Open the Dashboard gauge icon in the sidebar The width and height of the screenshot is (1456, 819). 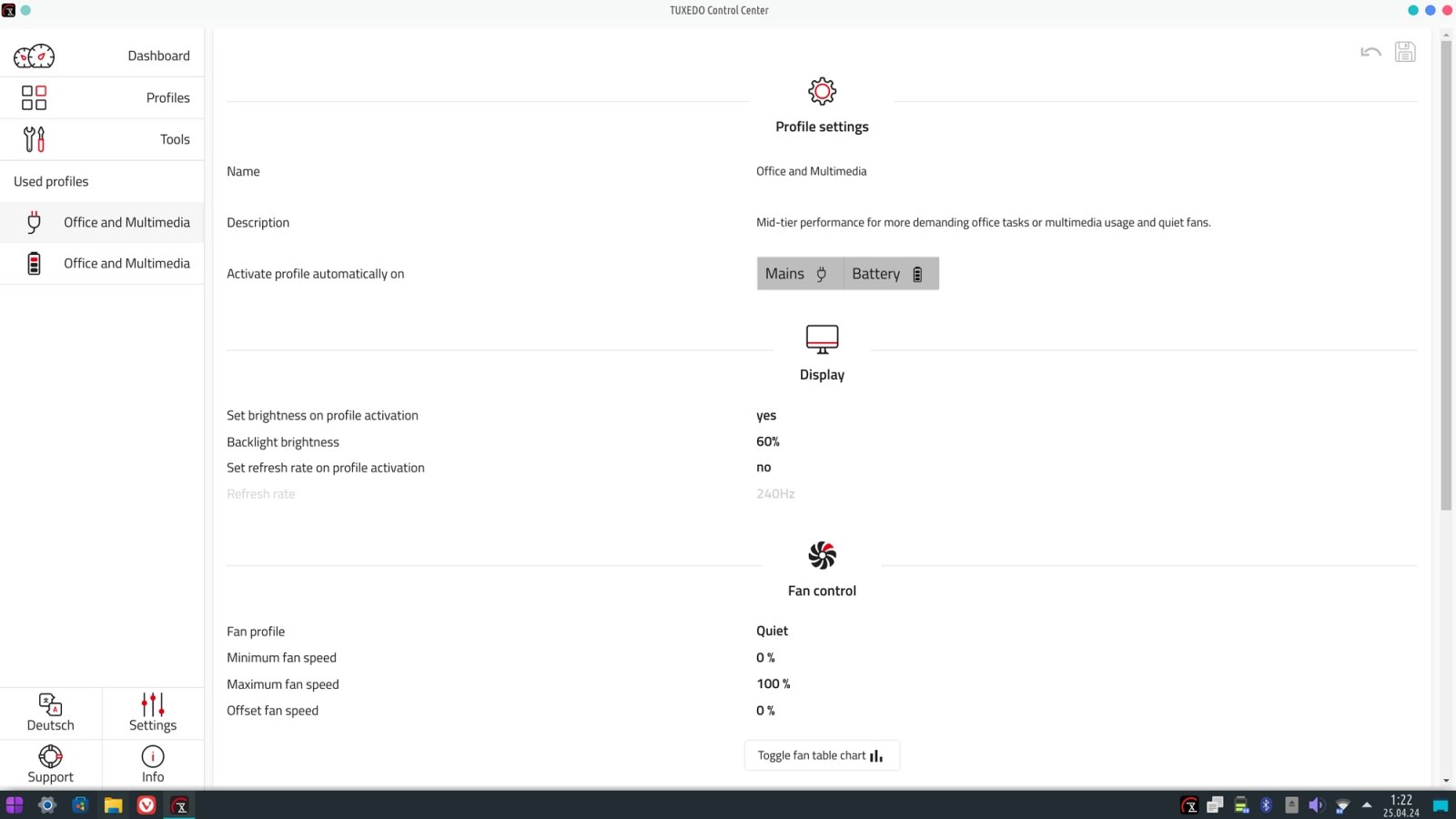34,56
